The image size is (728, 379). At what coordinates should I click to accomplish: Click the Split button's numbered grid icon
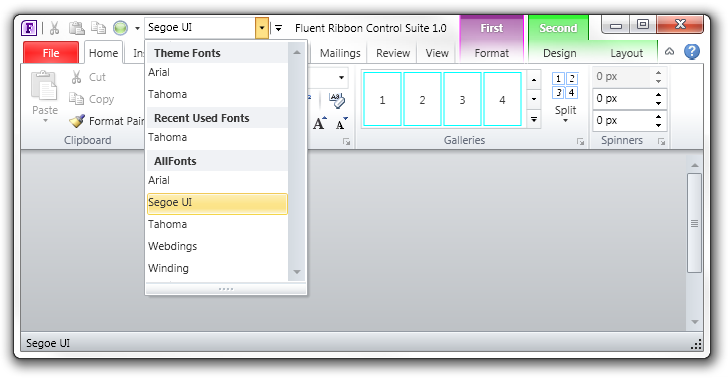tap(565, 86)
